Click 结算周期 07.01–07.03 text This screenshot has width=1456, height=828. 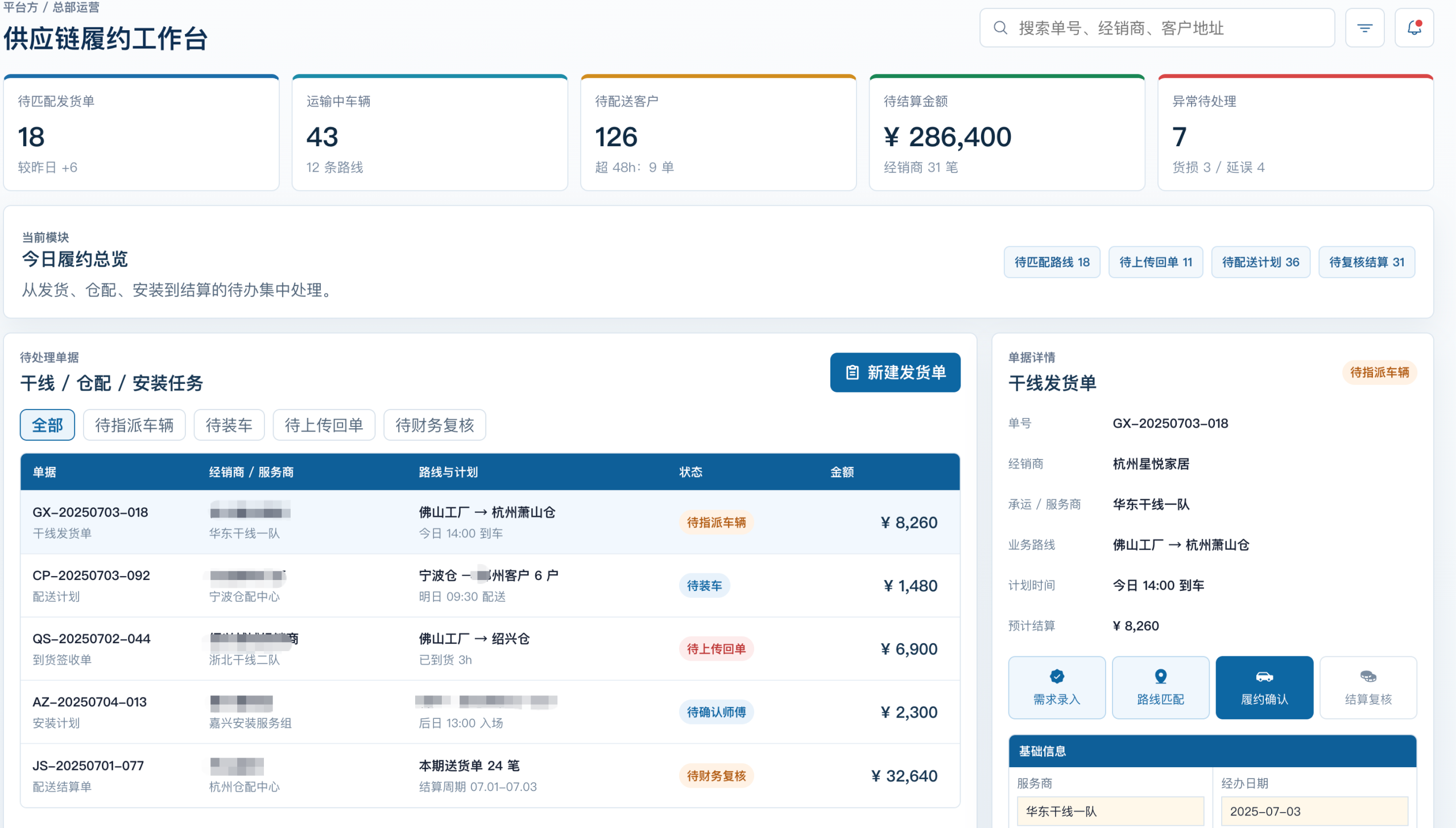(x=478, y=787)
